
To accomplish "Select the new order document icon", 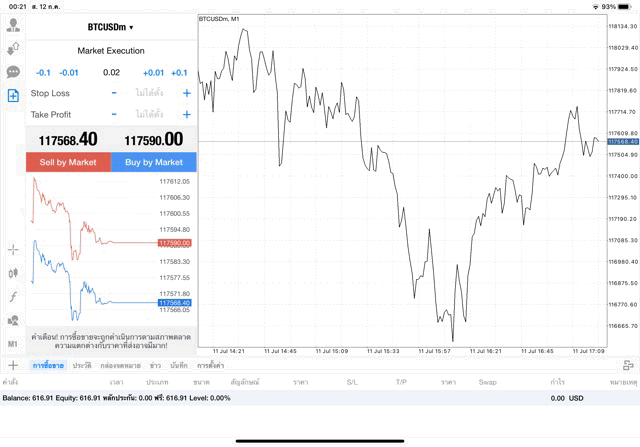I will pyautogui.click(x=13, y=96).
